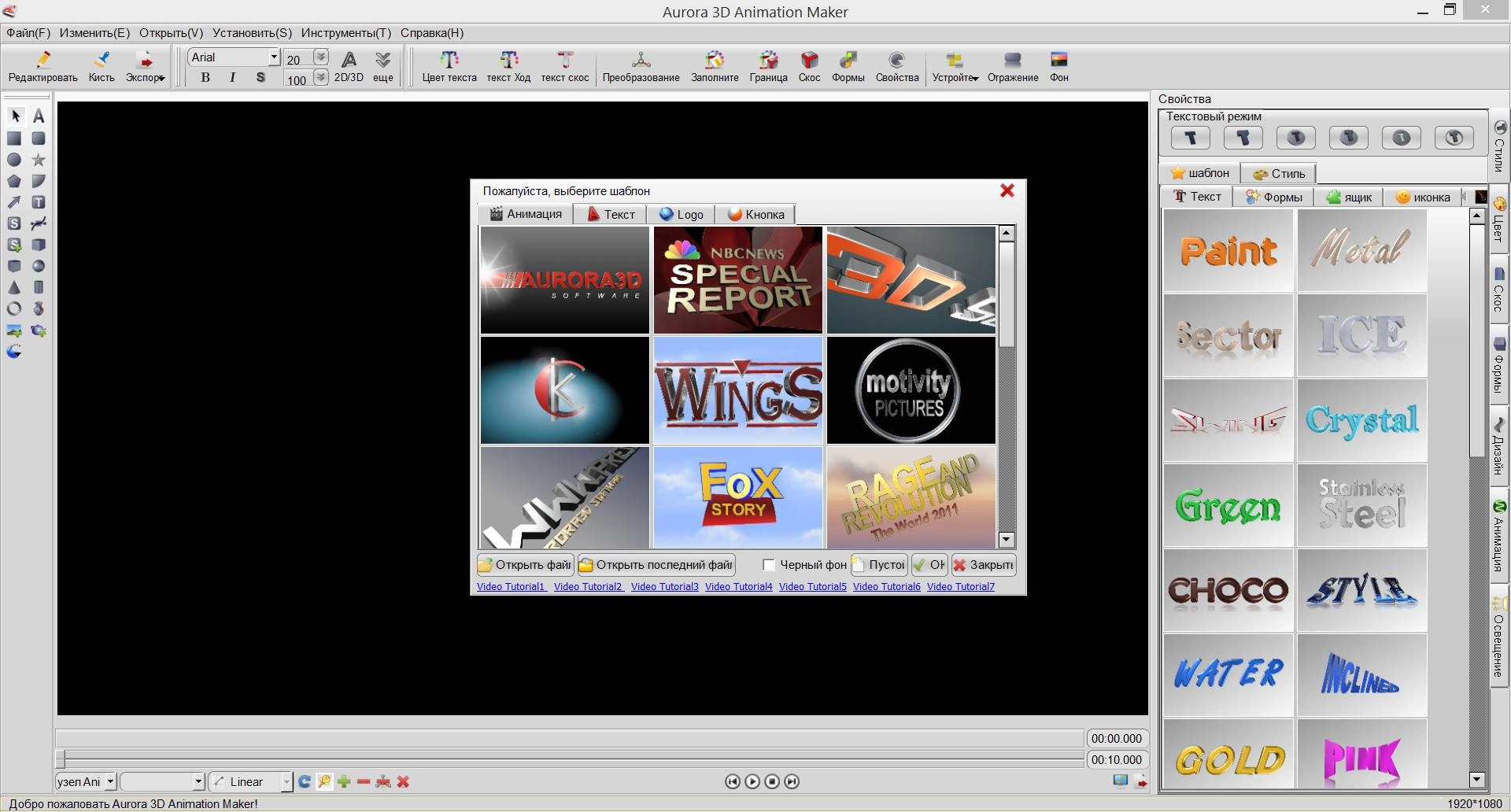Click the Заполните fill icon
The image size is (1511, 812).
click(x=715, y=66)
